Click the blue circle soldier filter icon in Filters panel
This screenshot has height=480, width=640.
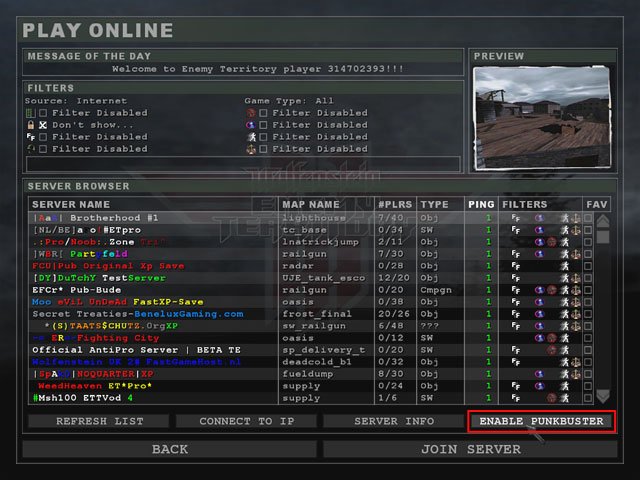pos(251,125)
